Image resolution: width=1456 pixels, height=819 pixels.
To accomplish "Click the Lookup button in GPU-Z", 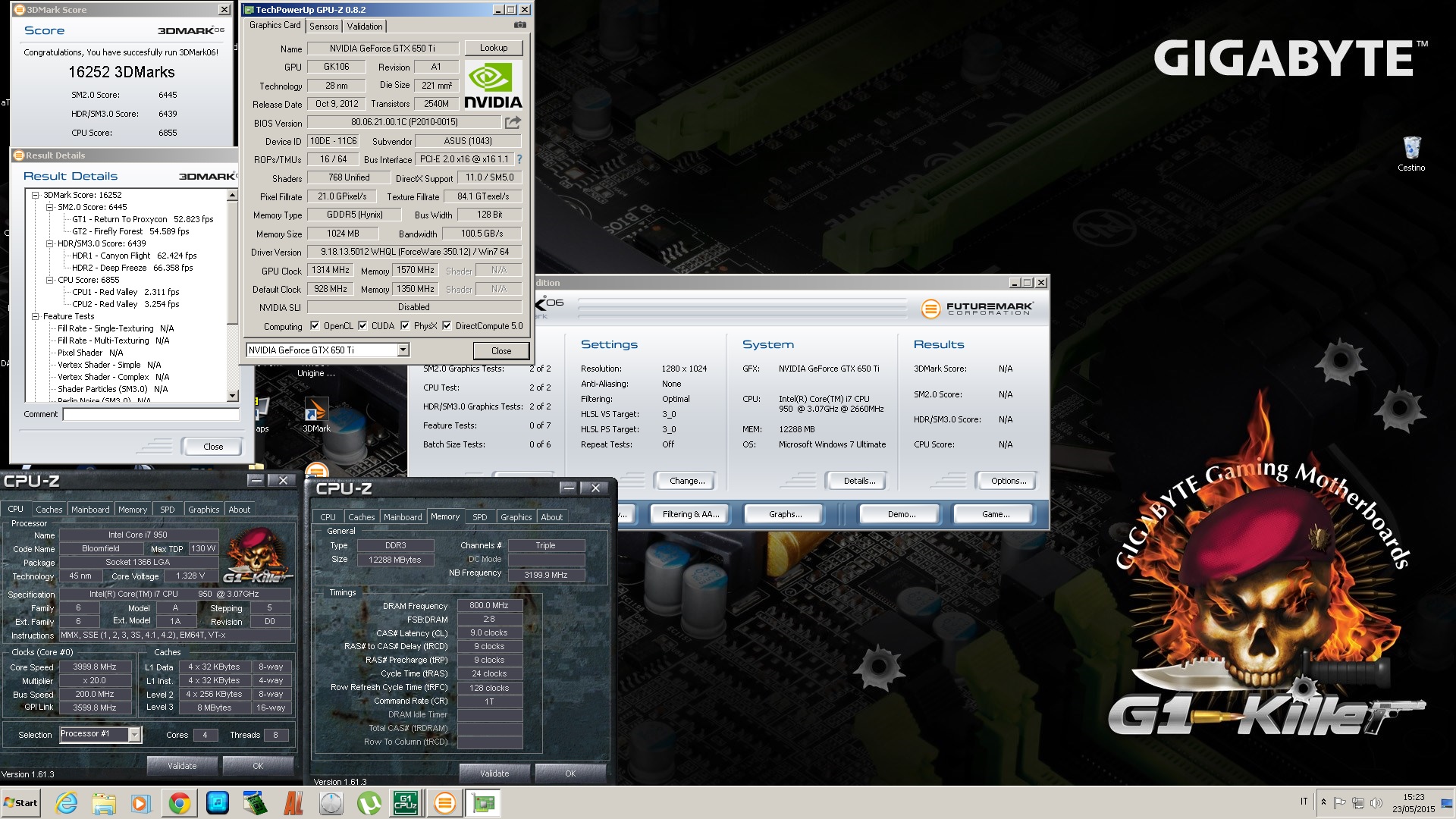I will click(x=494, y=48).
